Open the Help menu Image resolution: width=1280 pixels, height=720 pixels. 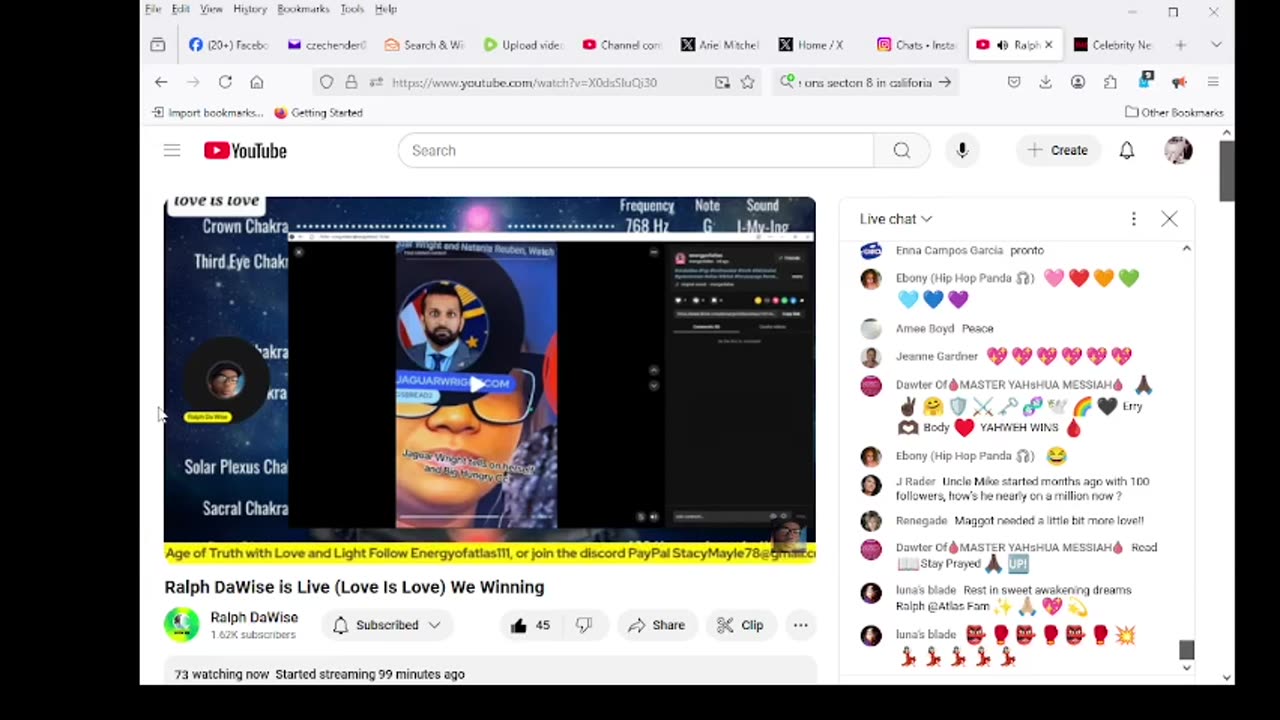pos(386,9)
